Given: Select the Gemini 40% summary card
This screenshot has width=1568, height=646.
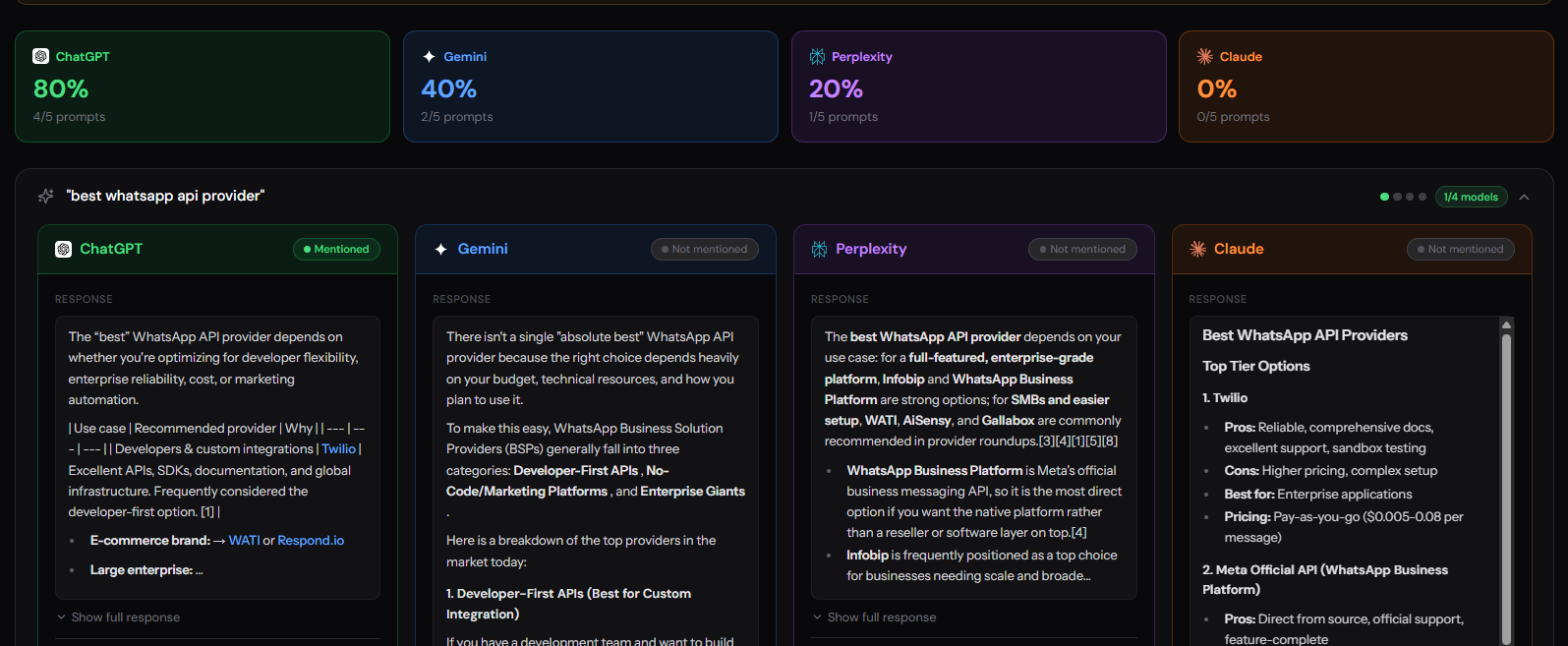Looking at the screenshot, I should [591, 87].
